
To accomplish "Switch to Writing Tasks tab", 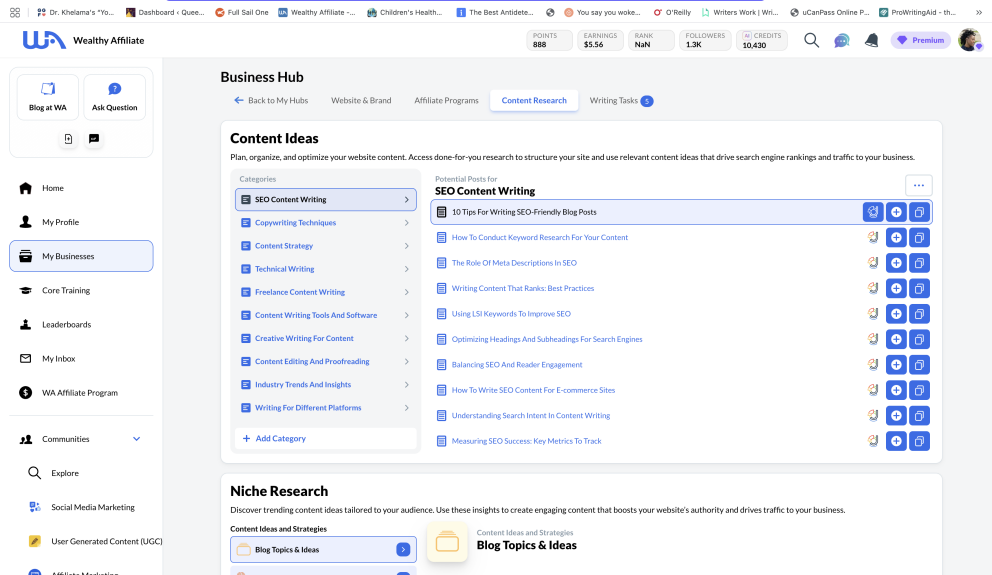I will (x=621, y=100).
